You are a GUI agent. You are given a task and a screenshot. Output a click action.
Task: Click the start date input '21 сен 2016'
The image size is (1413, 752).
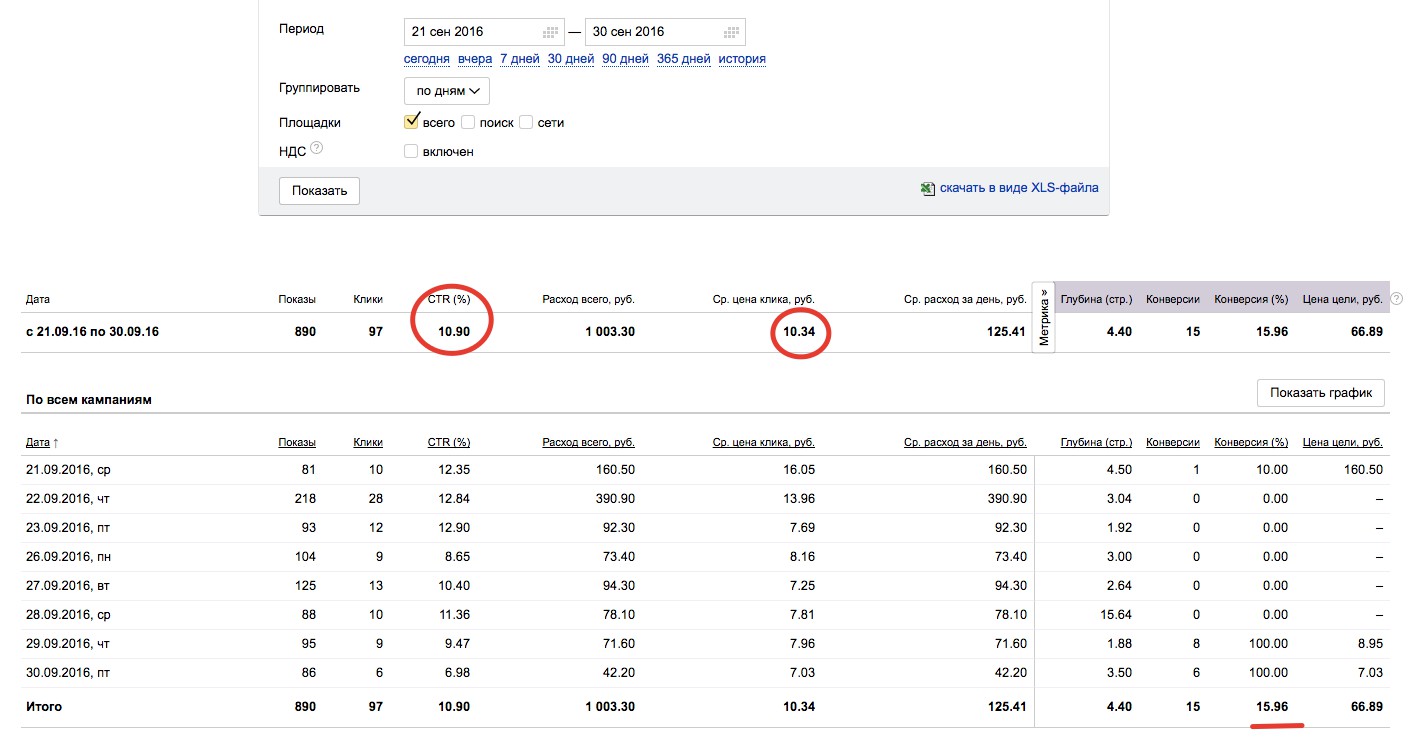coord(470,32)
